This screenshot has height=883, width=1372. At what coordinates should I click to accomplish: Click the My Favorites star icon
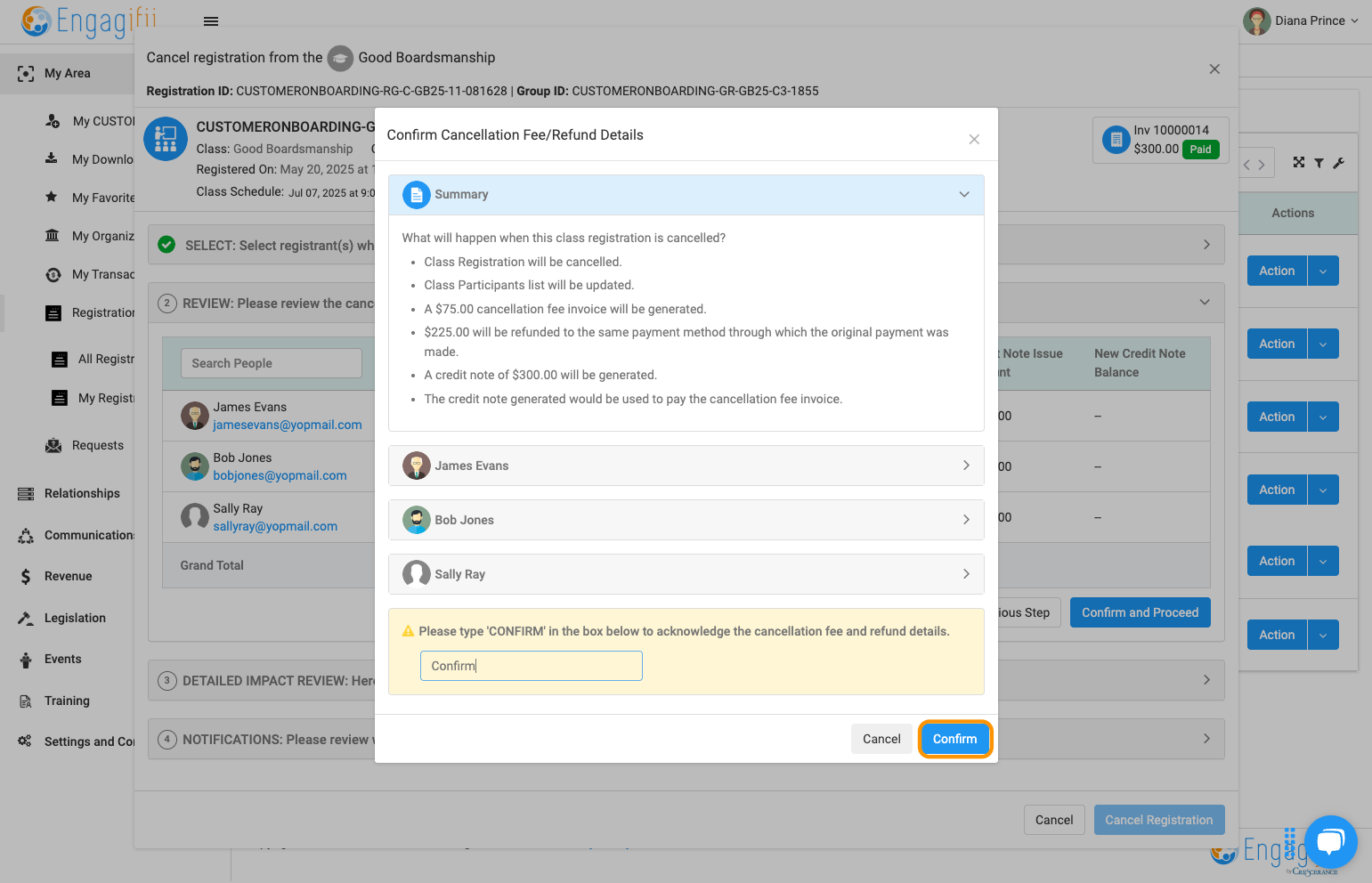tap(52, 197)
